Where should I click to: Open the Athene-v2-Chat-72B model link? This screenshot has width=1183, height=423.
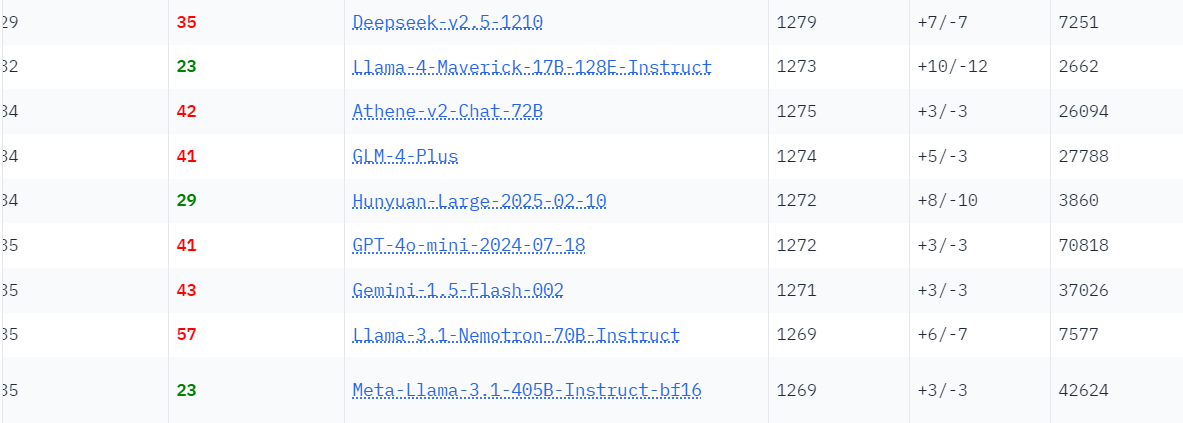[x=447, y=112]
